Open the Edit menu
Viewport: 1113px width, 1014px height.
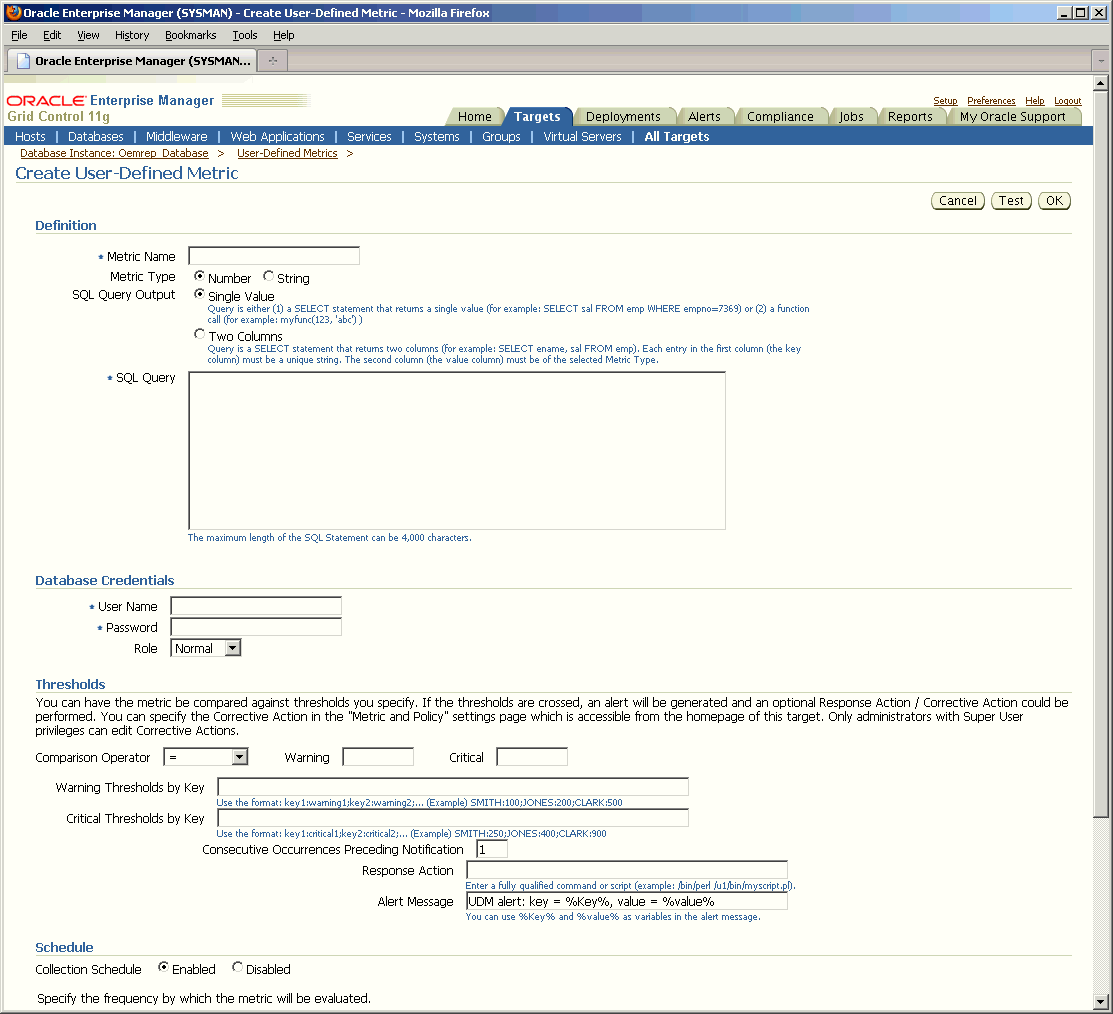pos(52,35)
